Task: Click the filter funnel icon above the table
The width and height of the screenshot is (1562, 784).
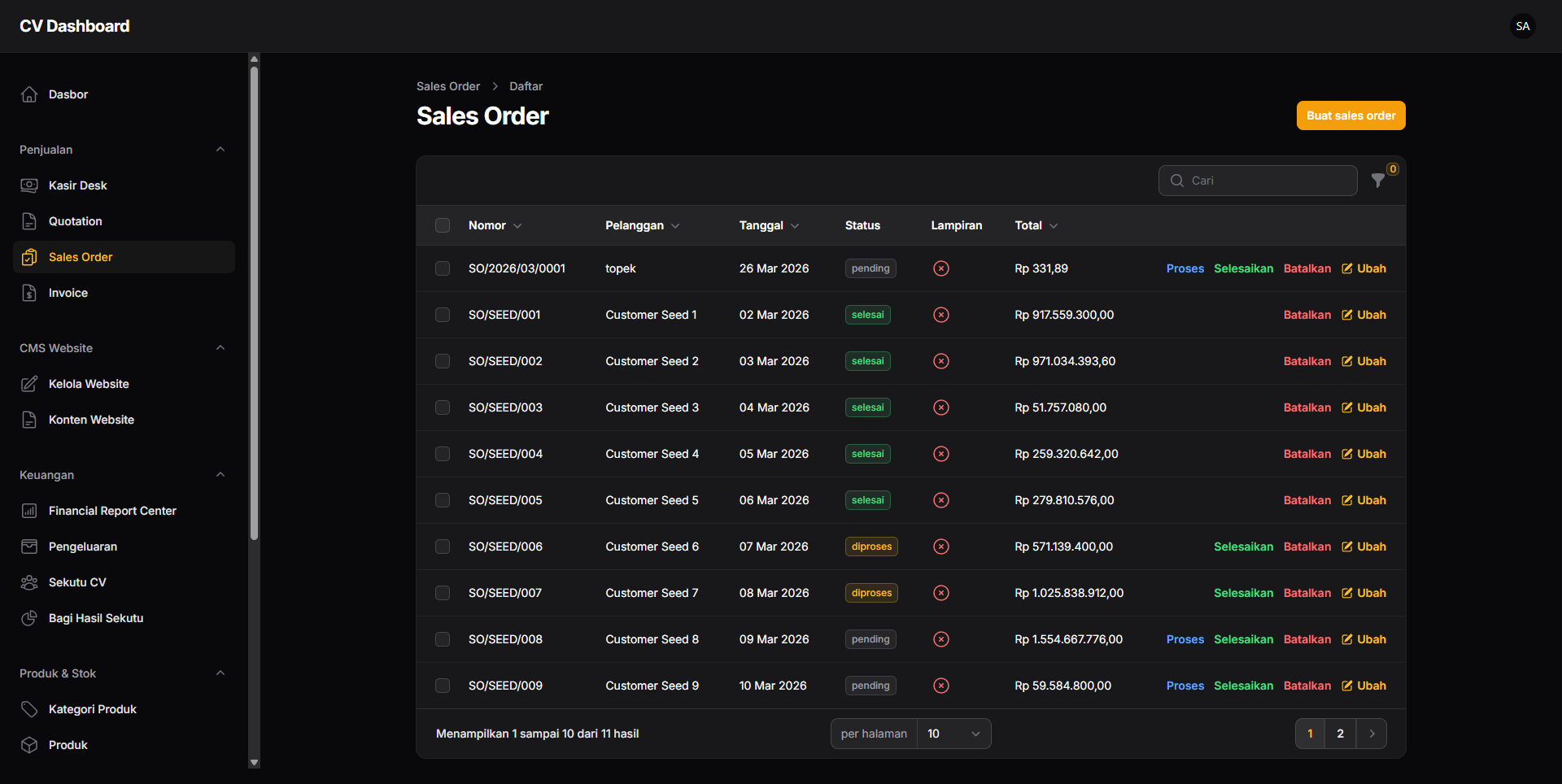Action: (1378, 181)
